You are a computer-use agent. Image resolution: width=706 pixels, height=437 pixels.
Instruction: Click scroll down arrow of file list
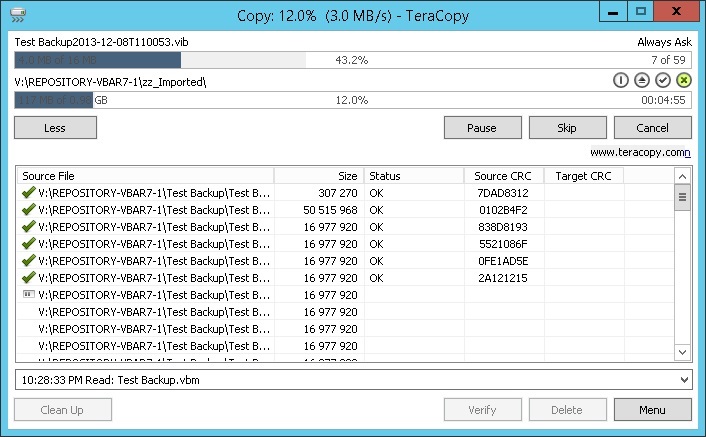(x=682, y=352)
